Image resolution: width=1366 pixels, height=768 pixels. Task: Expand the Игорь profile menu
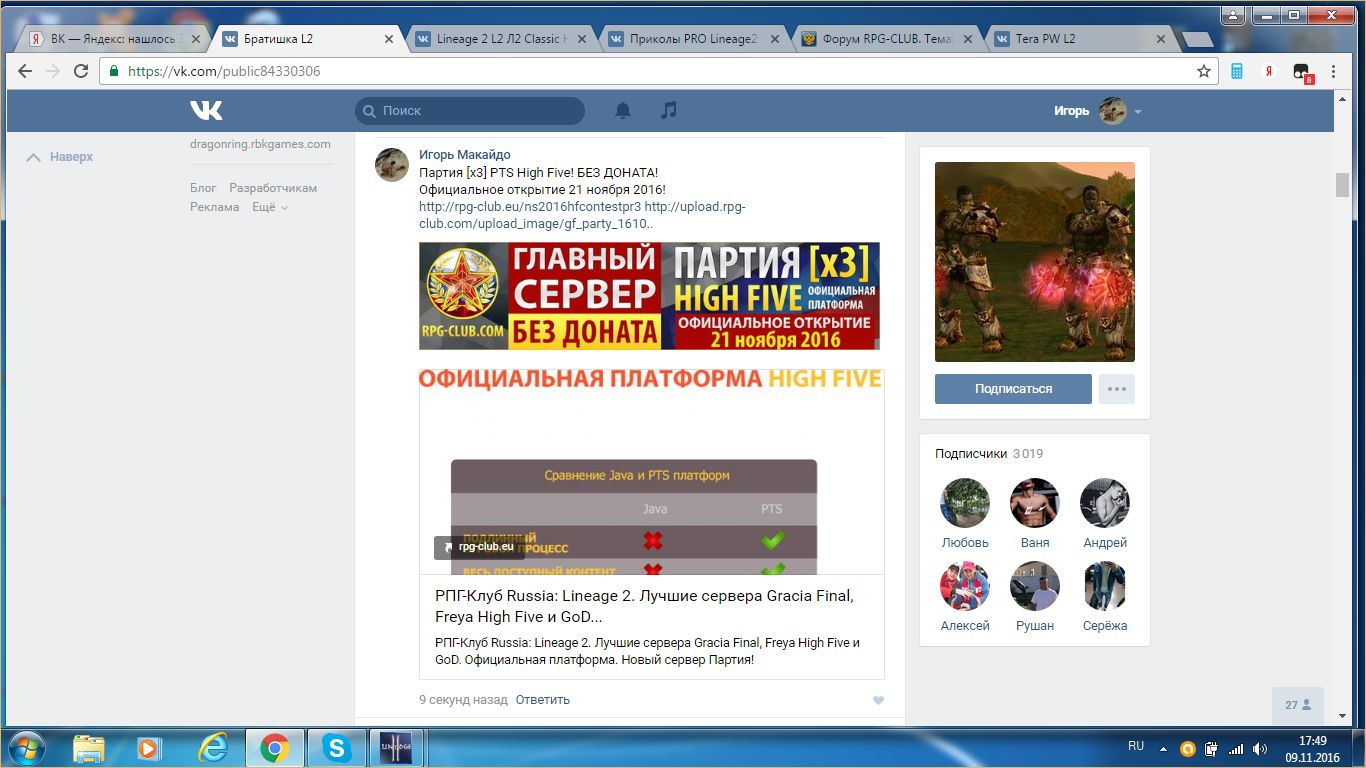(1098, 111)
